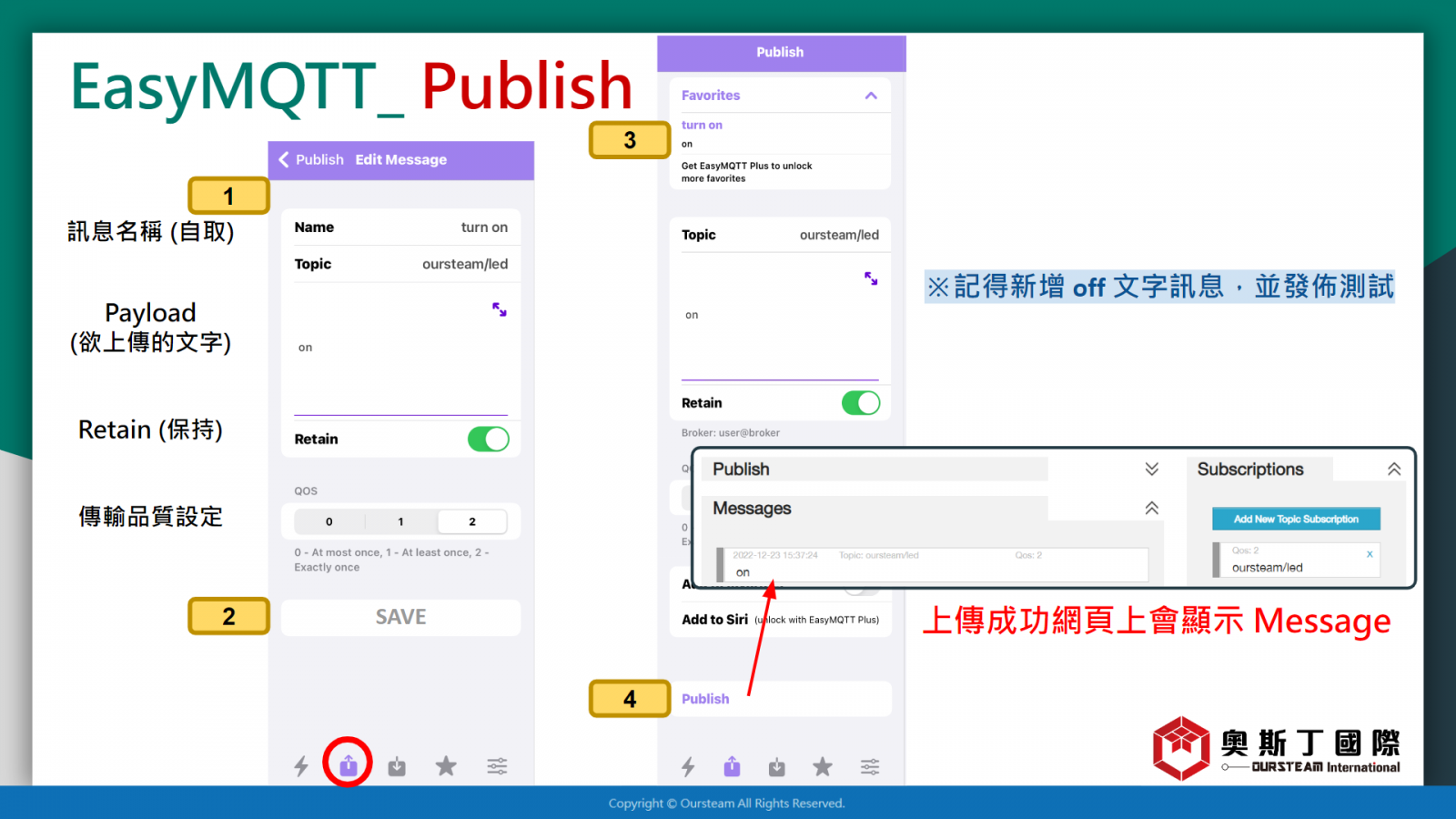Tap the circled publish upload icon in Edit Message screen
The width and height of the screenshot is (1456, 819).
click(x=349, y=765)
